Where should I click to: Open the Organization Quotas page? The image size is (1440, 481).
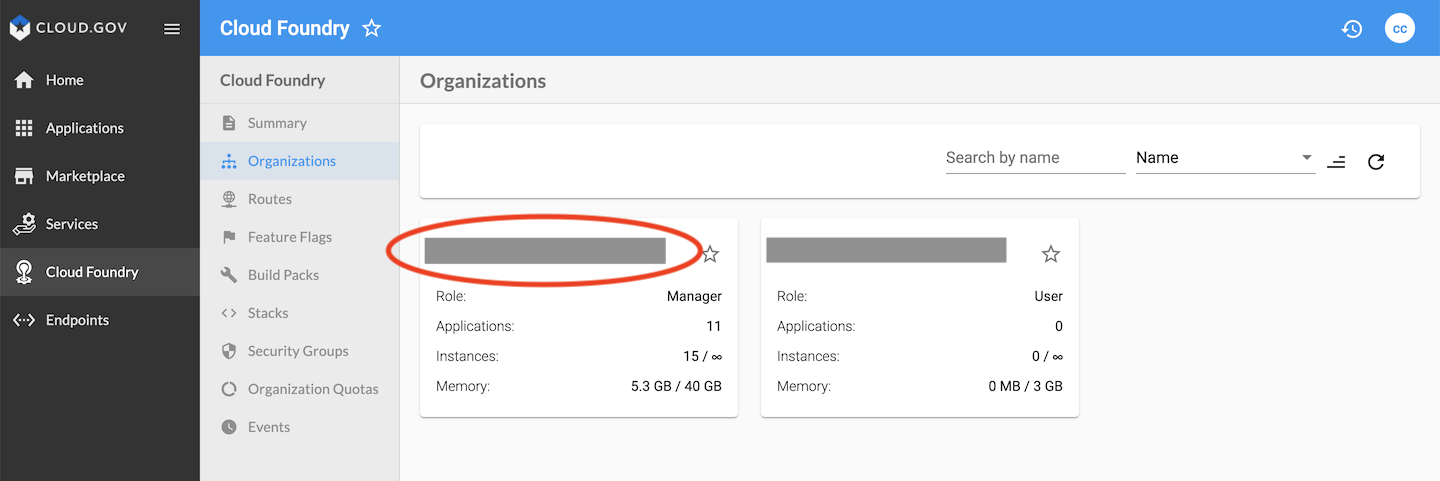point(300,389)
